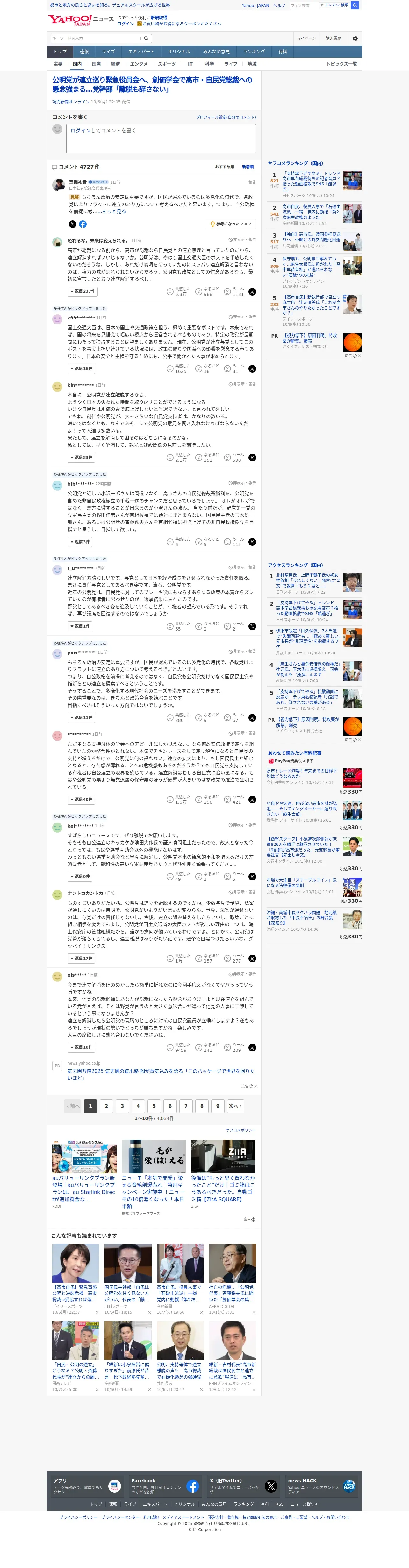
Task: Click the X (旧Twitter) icon in the footer
Action: 271,1486
